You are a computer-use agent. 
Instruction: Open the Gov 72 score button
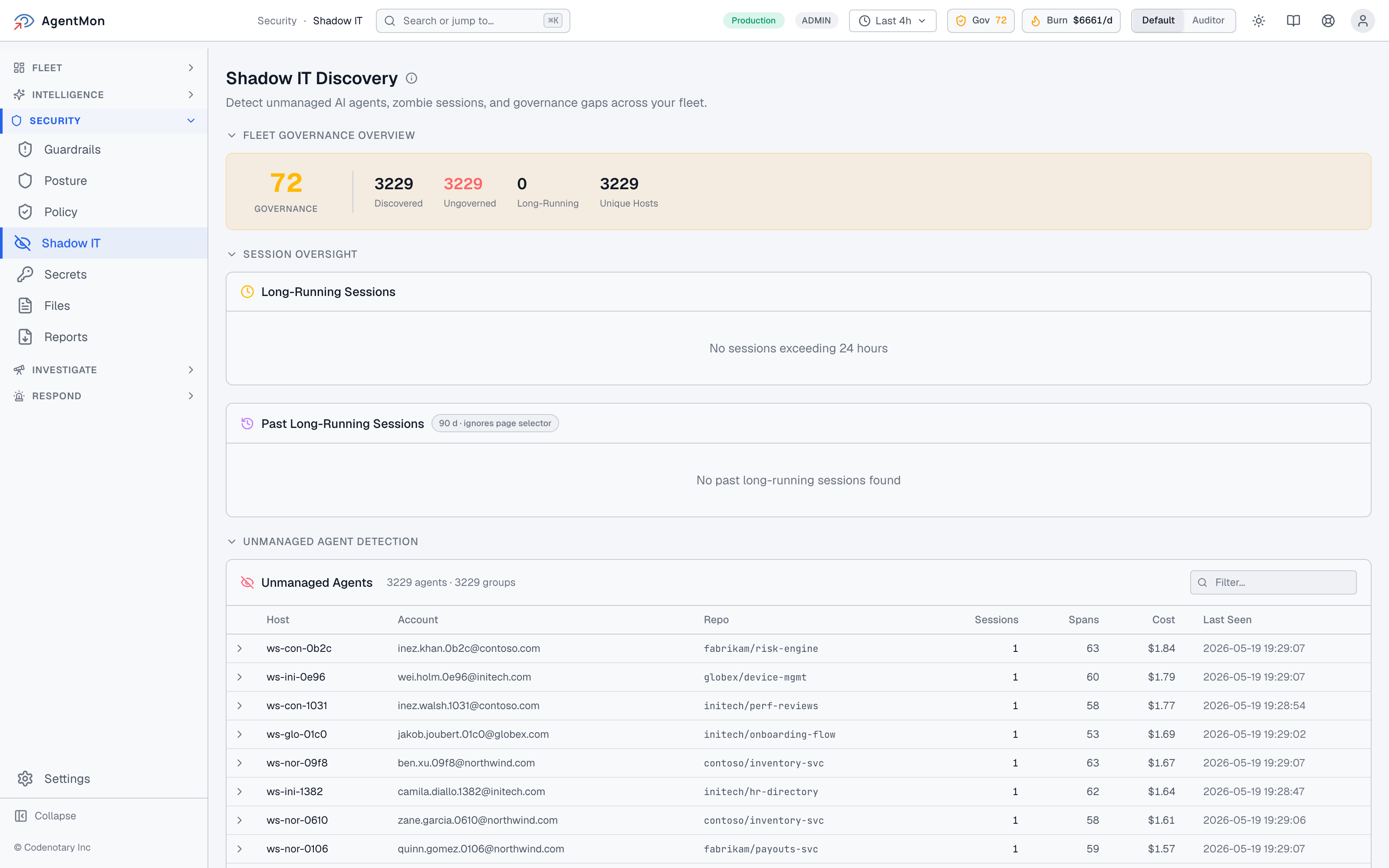[981, 21]
